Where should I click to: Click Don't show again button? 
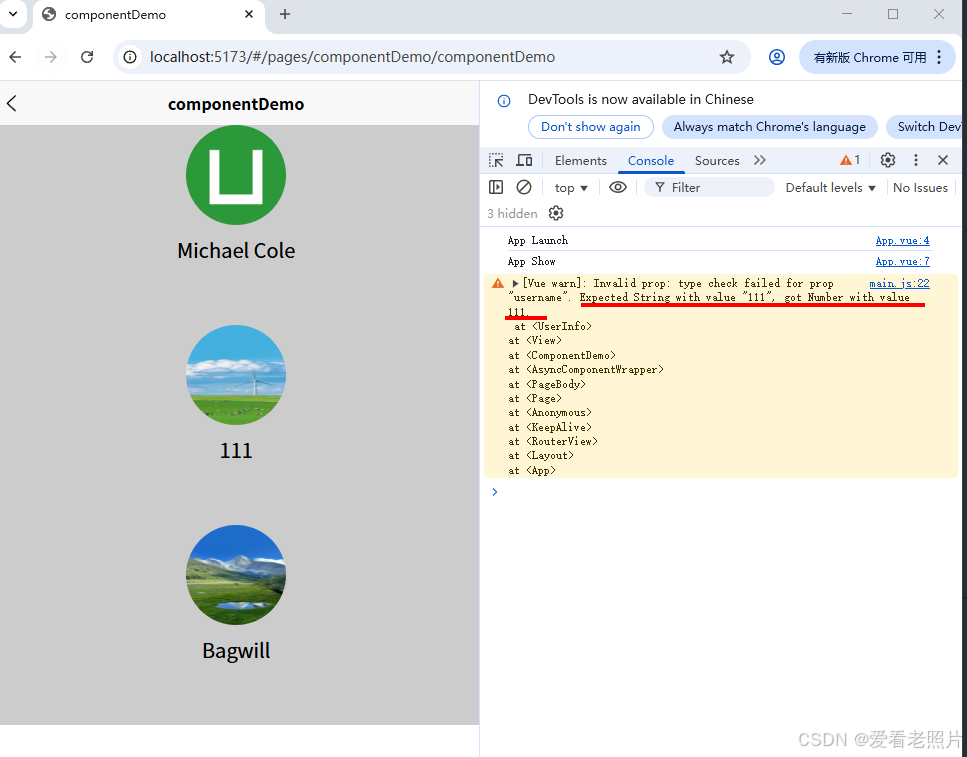(x=591, y=126)
